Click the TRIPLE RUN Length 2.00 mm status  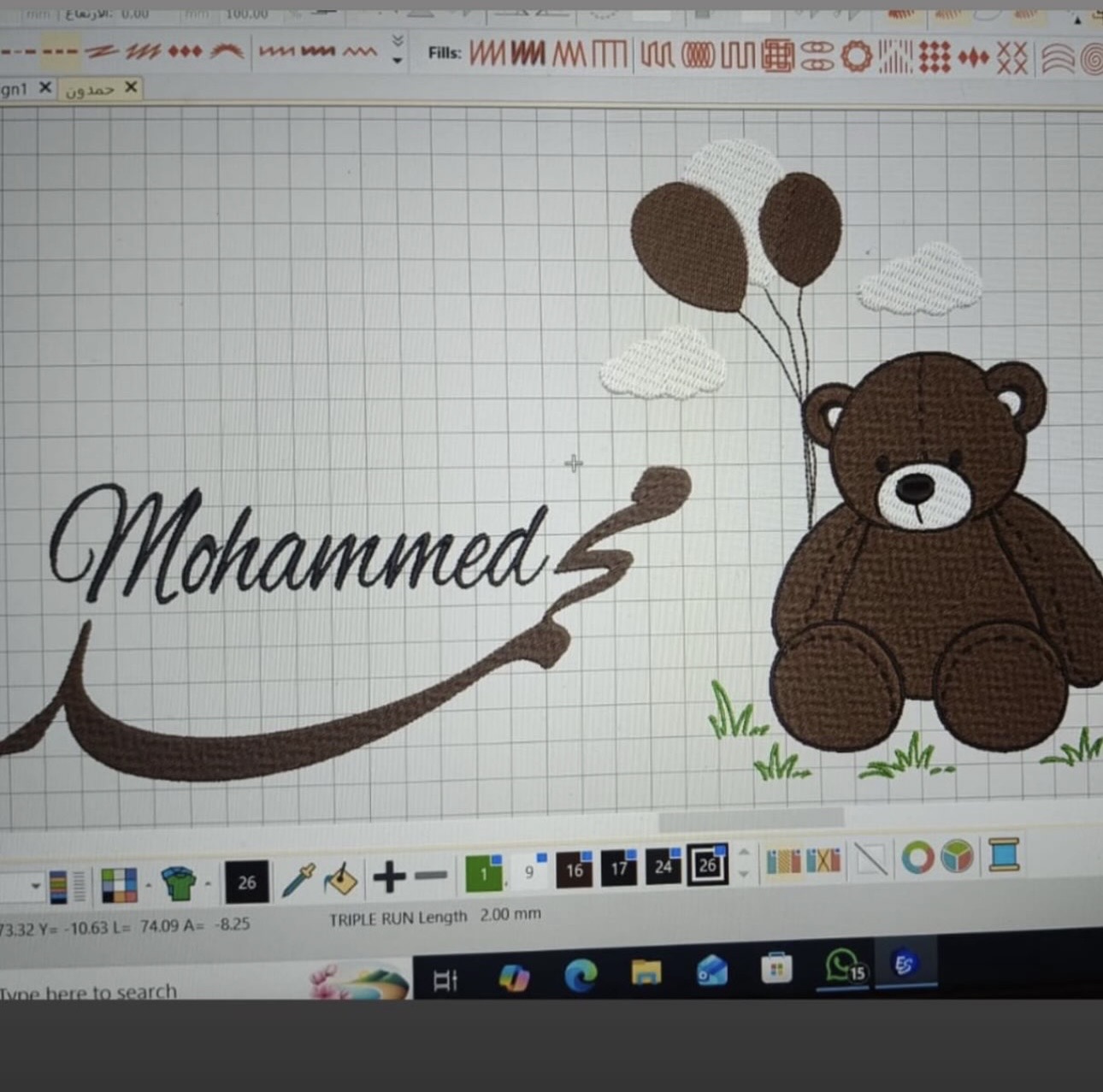(x=435, y=917)
